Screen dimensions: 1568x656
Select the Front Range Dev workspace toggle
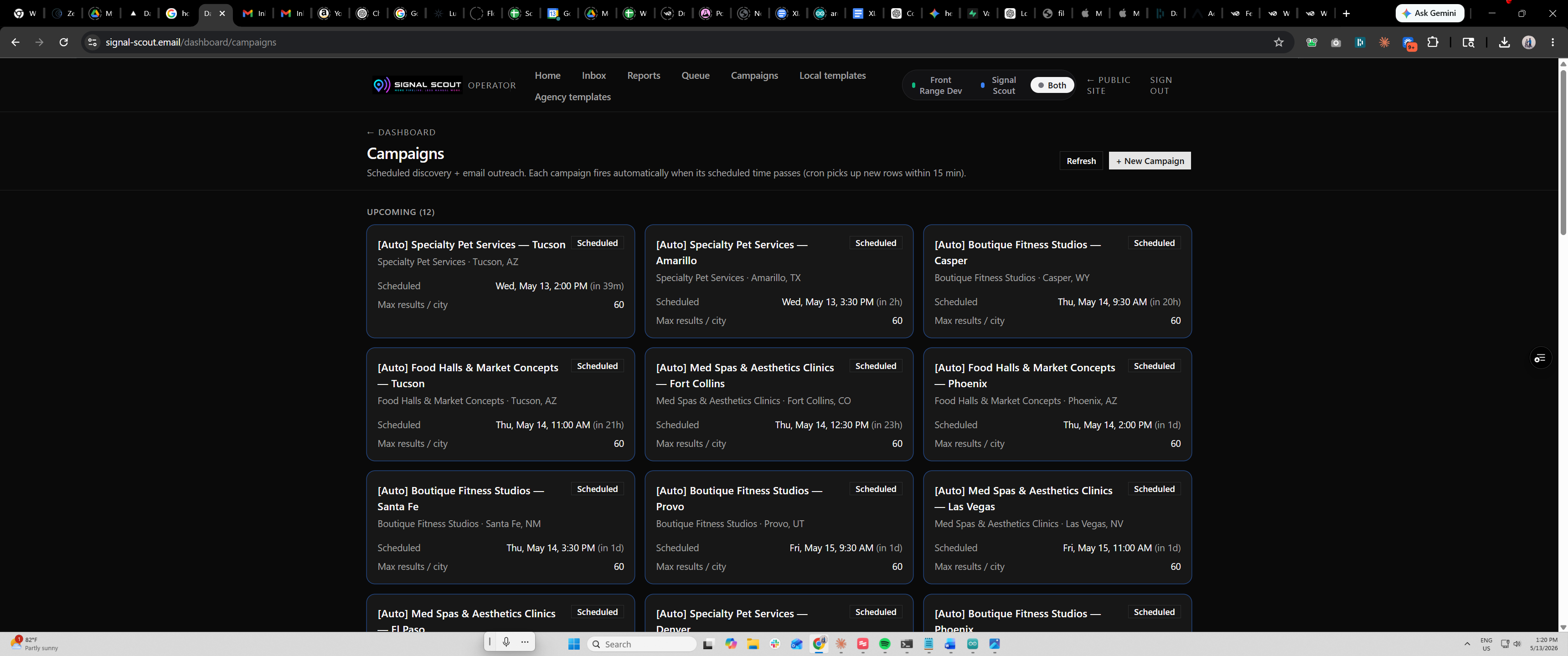tap(937, 85)
